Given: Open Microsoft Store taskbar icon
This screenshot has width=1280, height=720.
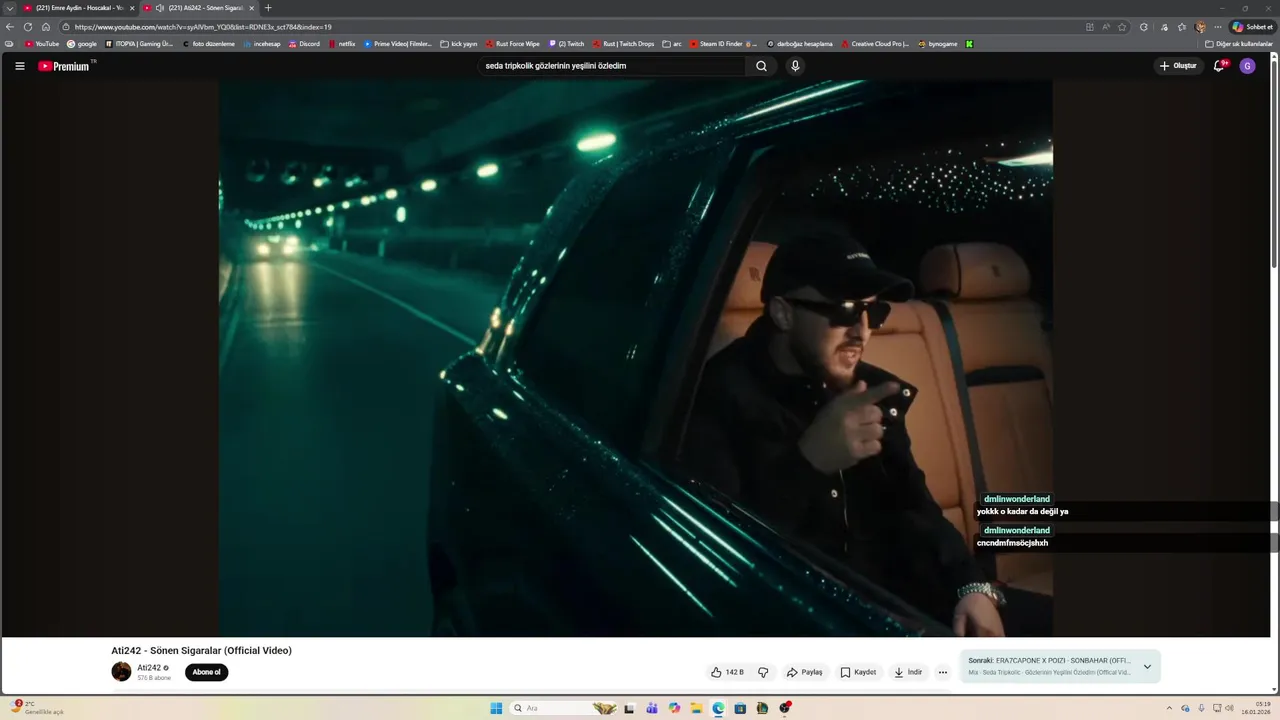Looking at the screenshot, I should pyautogui.click(x=740, y=708).
